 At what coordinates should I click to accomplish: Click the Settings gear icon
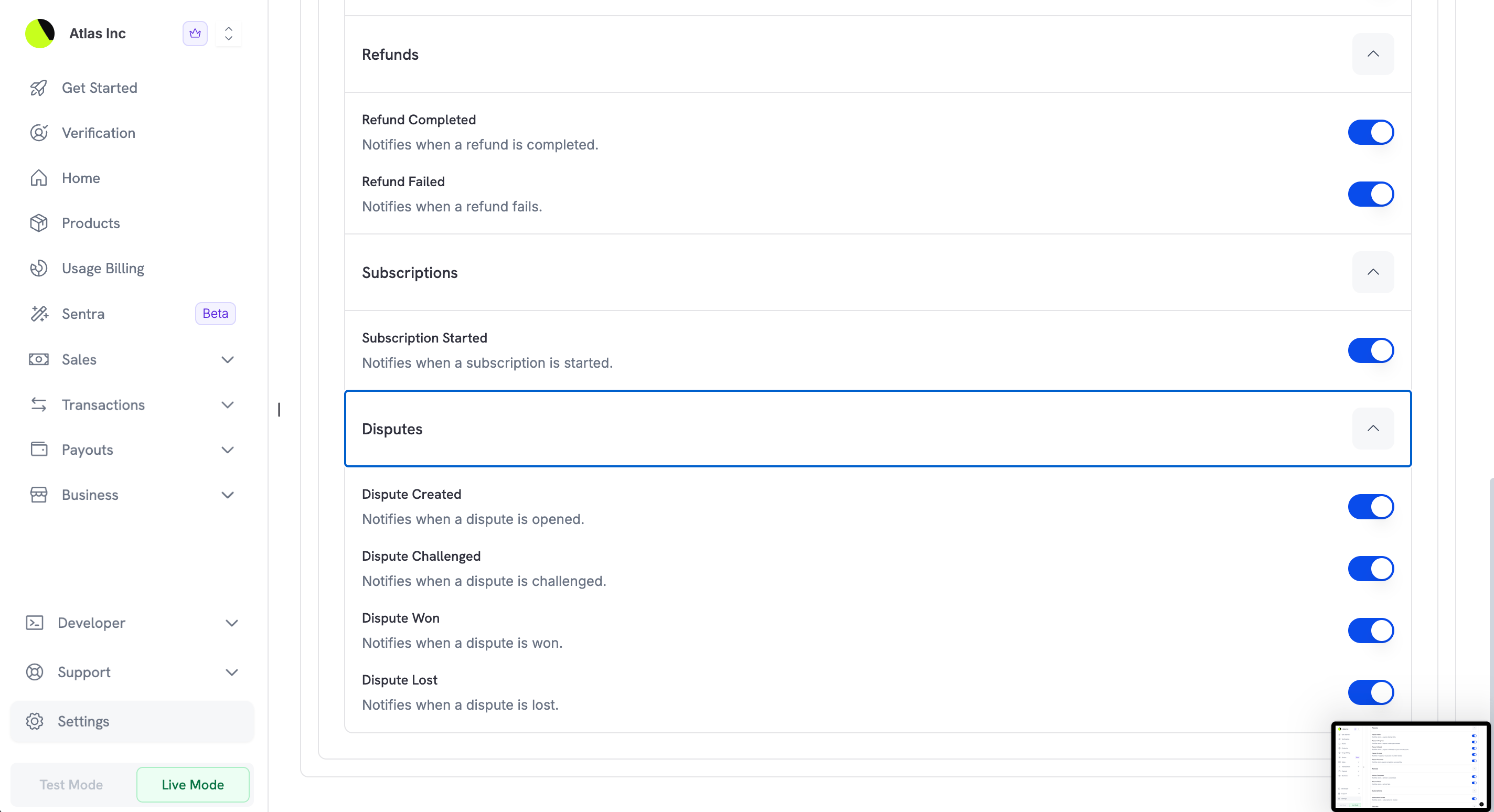35,722
